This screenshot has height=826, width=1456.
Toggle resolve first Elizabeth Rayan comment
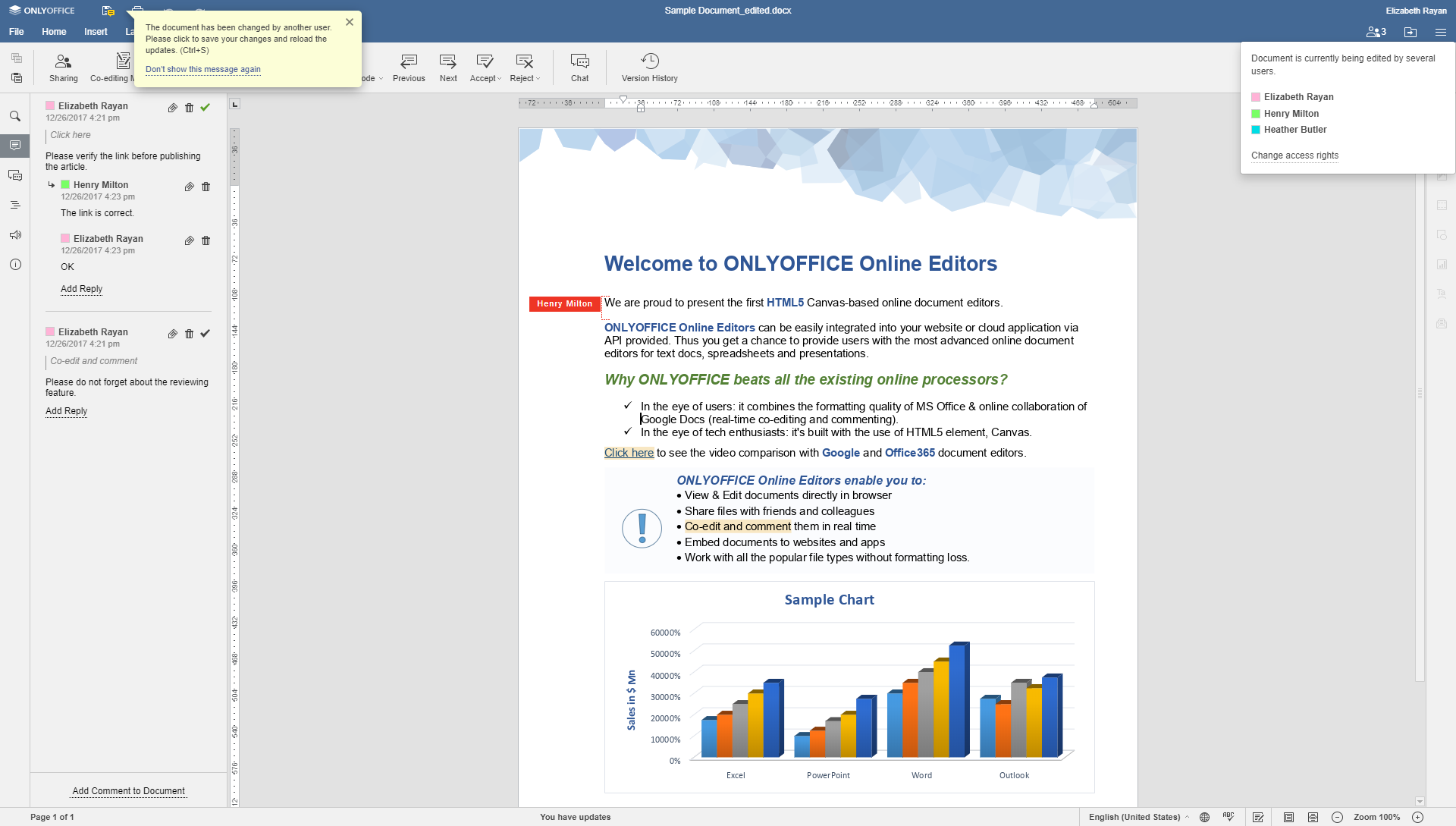coord(205,107)
